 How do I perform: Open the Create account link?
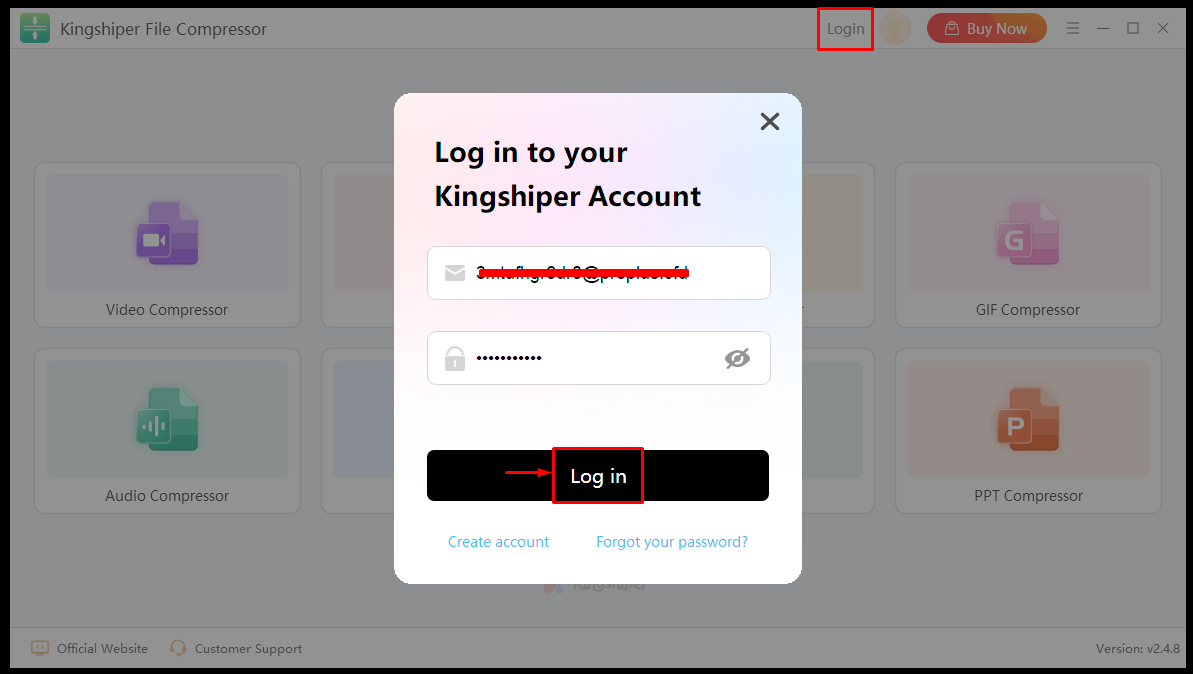(498, 542)
